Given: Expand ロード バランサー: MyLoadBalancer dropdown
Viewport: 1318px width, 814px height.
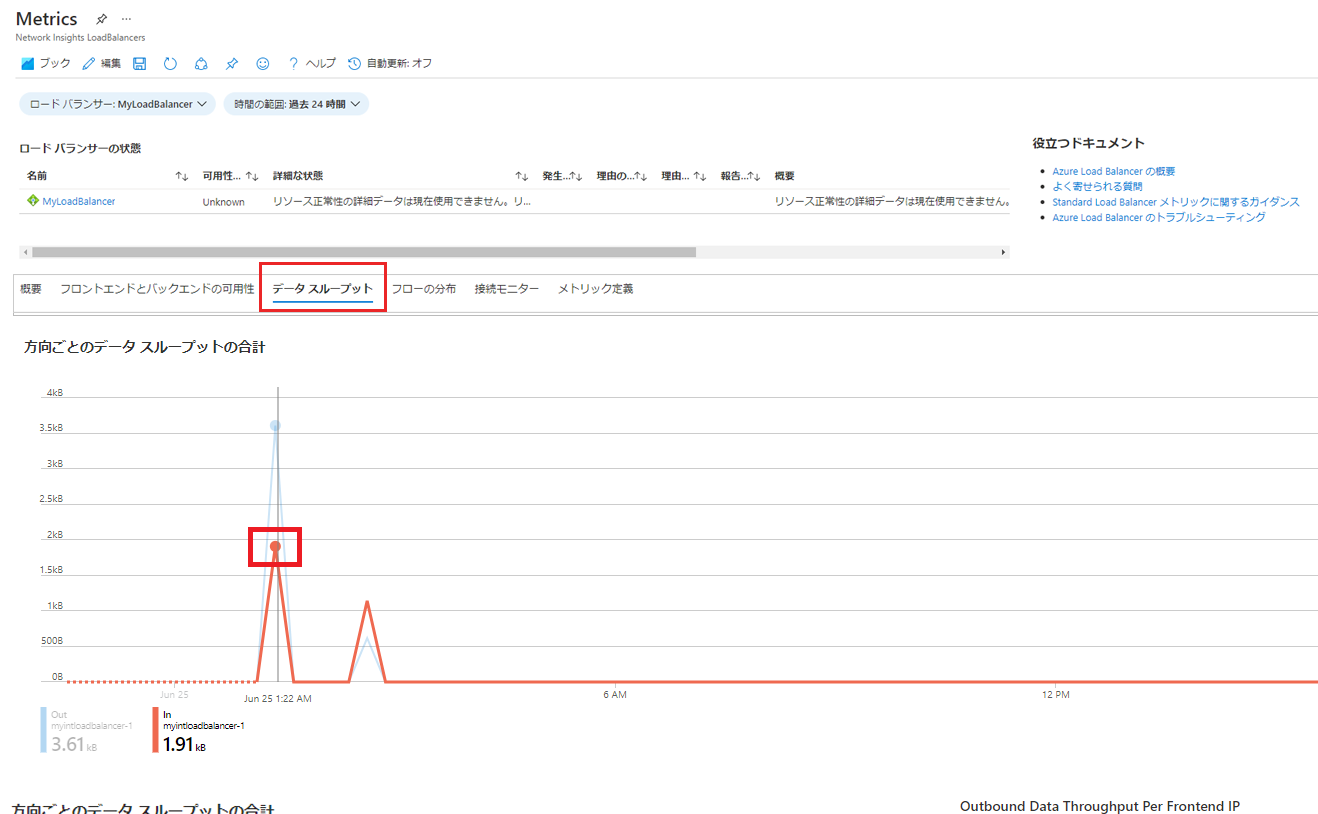Looking at the screenshot, I should 118,104.
